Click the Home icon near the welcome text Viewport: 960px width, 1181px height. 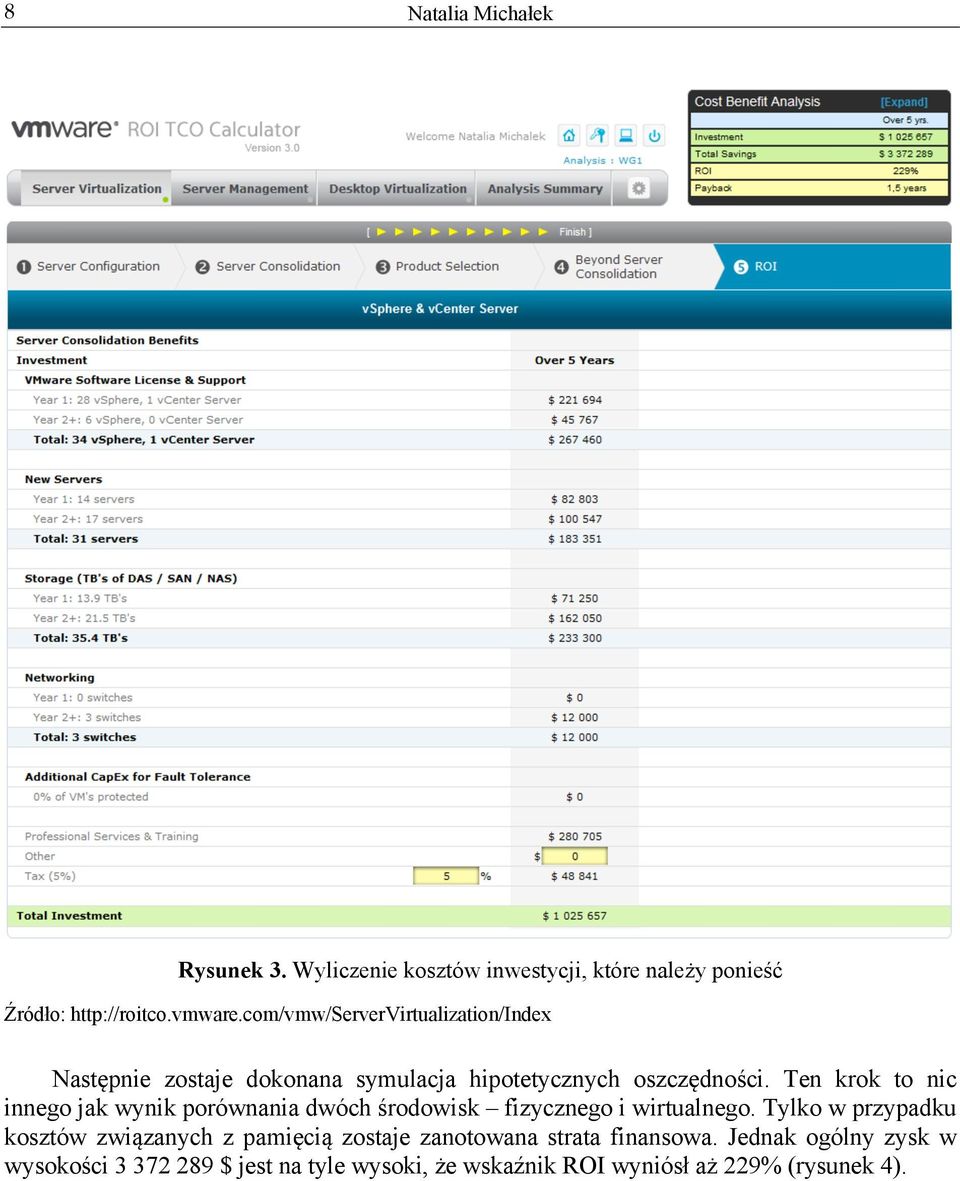click(x=569, y=136)
